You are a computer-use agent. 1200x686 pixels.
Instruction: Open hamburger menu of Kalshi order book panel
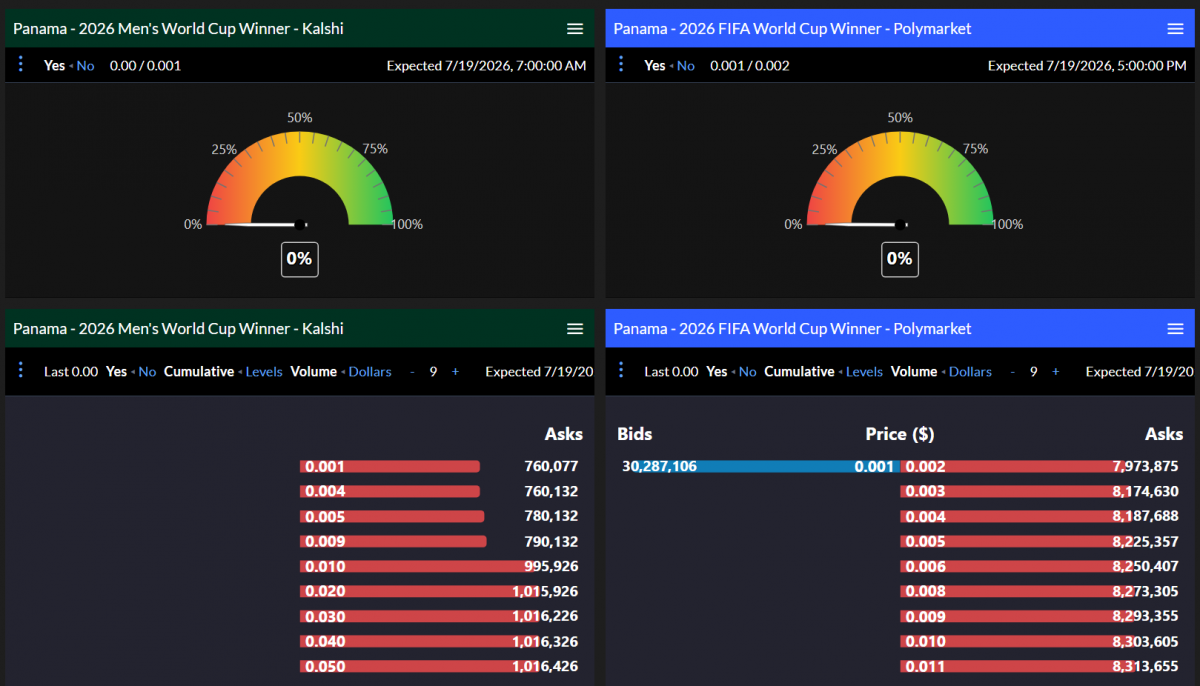(x=575, y=329)
